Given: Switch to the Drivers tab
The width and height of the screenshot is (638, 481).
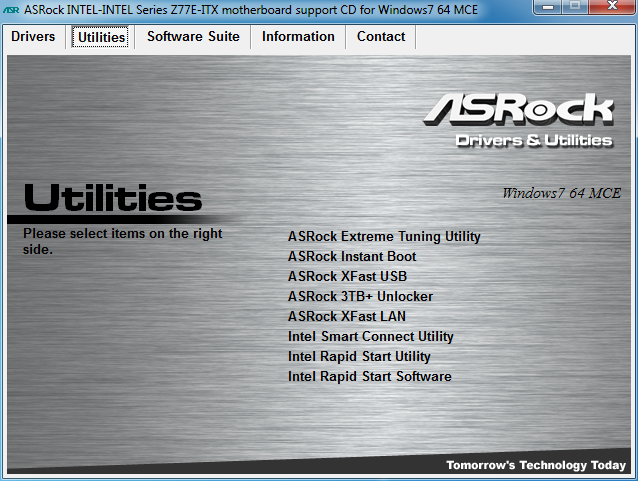Looking at the screenshot, I should tap(33, 37).
